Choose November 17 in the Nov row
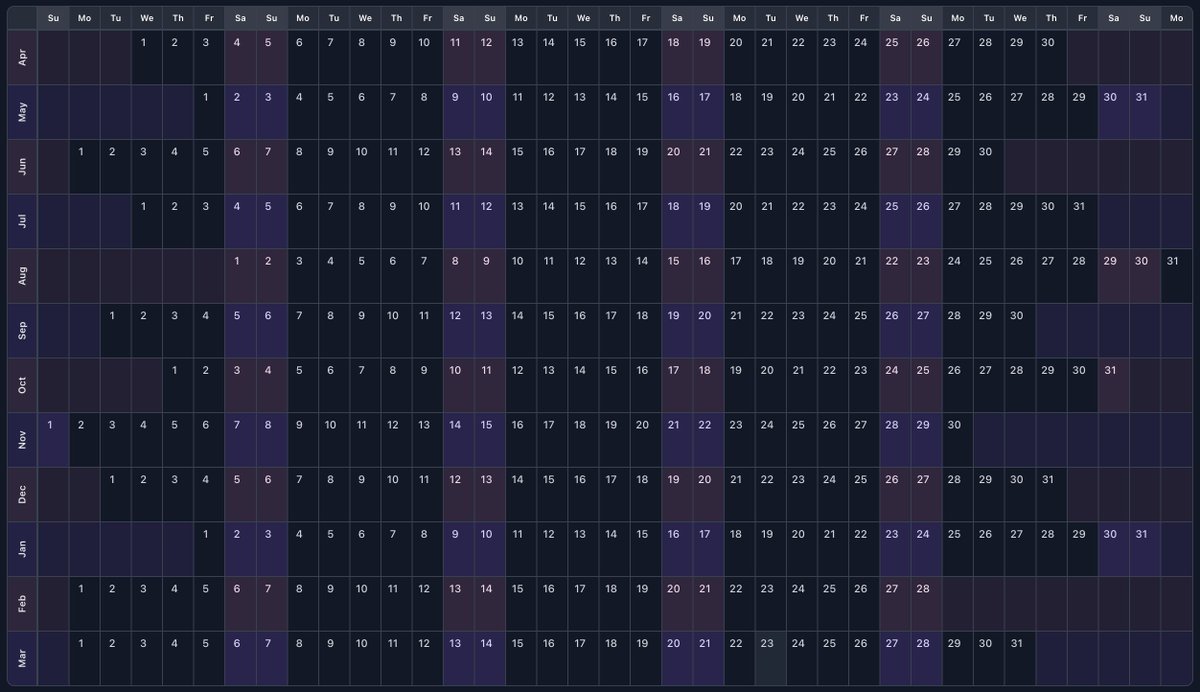This screenshot has height=692, width=1200. pos(552,439)
